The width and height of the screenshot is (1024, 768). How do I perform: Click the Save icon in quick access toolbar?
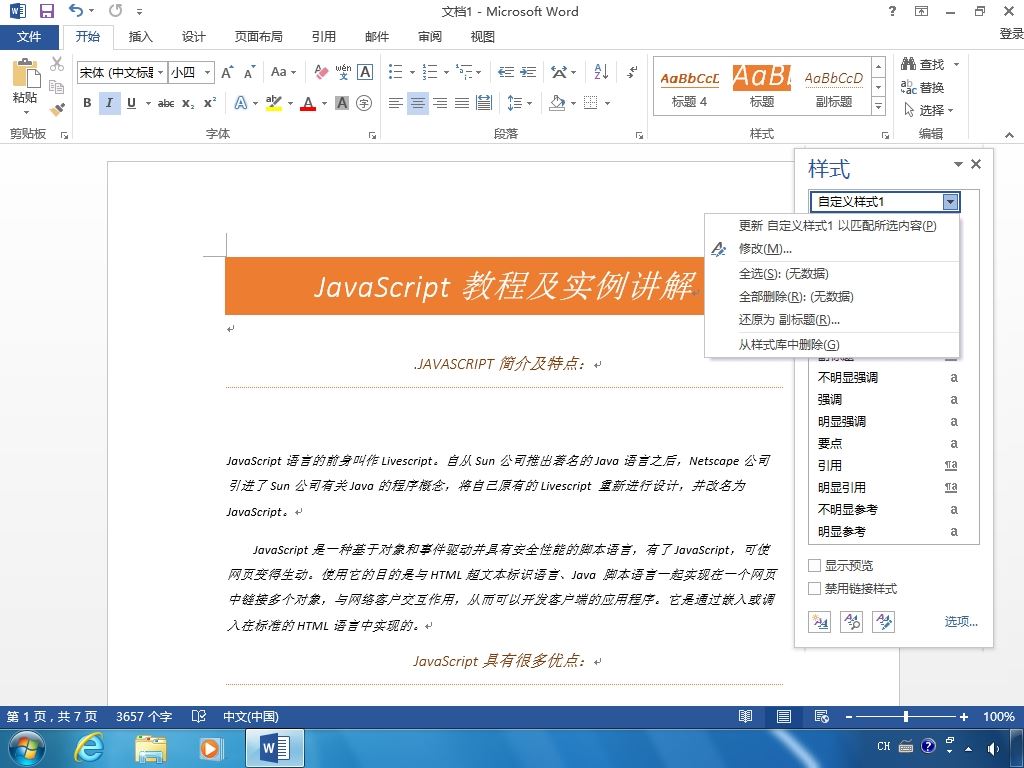[x=46, y=11]
